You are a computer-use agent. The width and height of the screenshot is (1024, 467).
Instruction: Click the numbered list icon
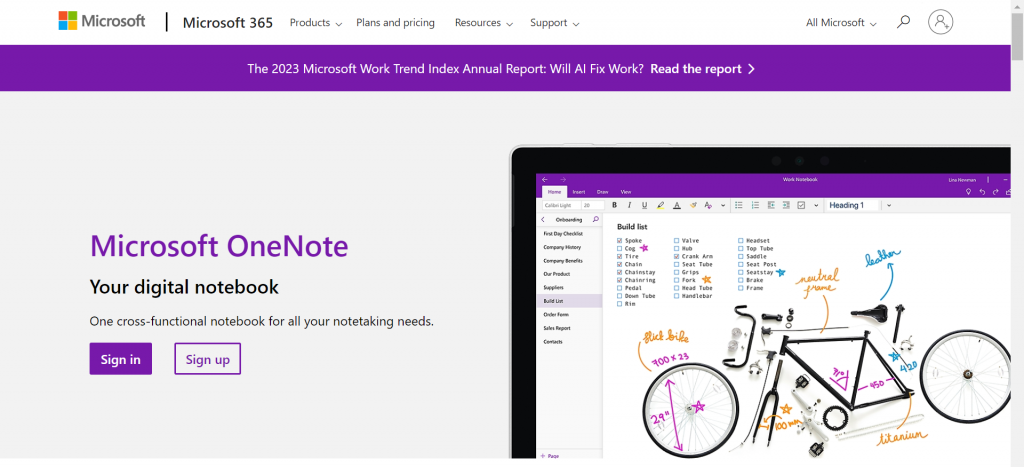click(x=755, y=205)
